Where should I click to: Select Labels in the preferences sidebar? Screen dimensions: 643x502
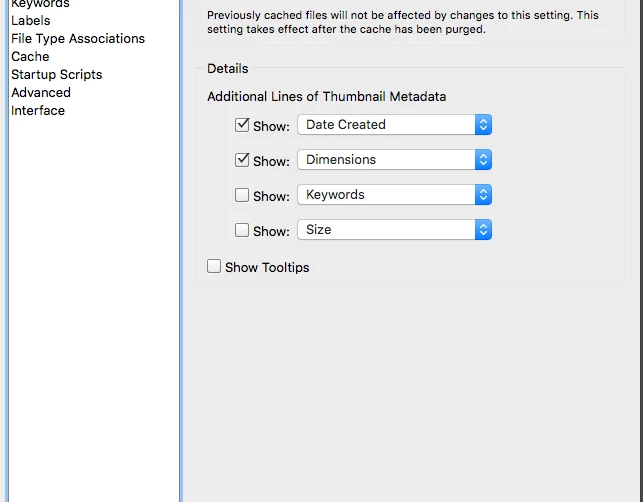click(31, 20)
